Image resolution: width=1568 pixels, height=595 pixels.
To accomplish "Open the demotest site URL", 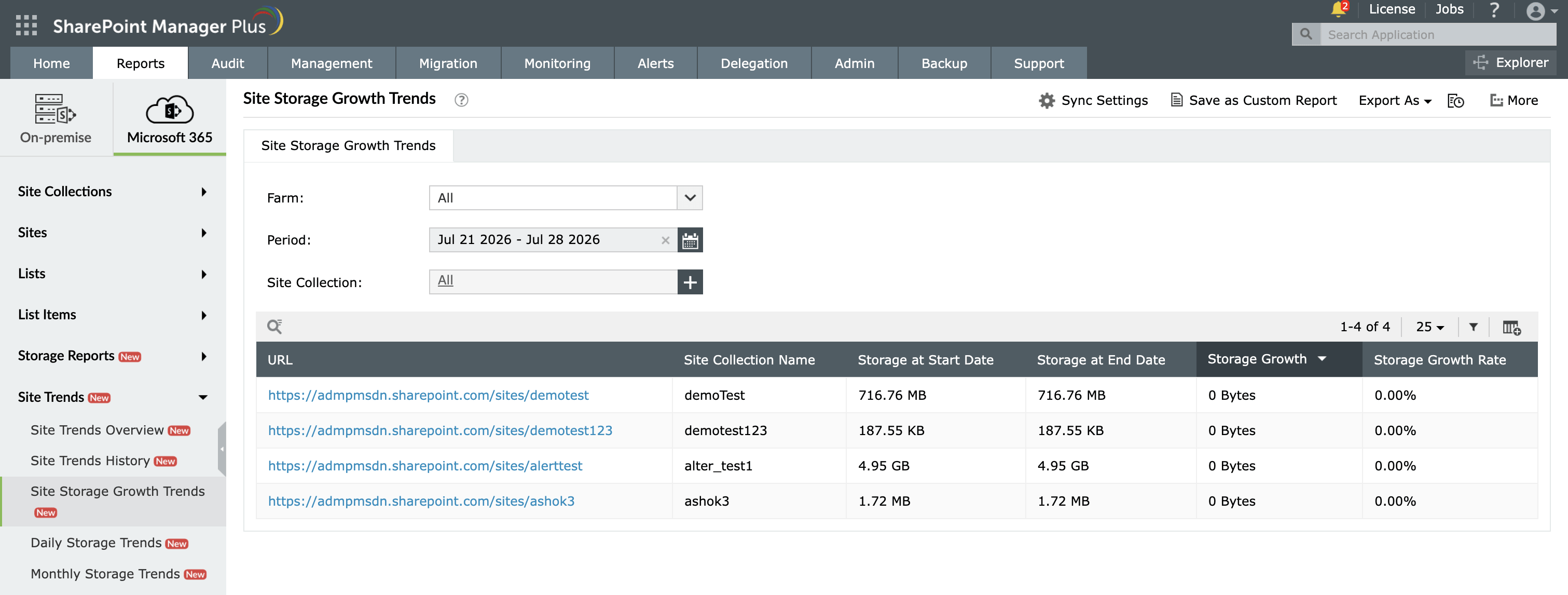I will (x=429, y=395).
